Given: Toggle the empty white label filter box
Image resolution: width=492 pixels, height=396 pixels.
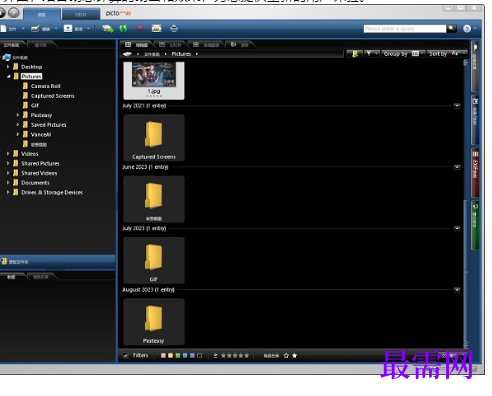Looking at the screenshot, I should 199,356.
